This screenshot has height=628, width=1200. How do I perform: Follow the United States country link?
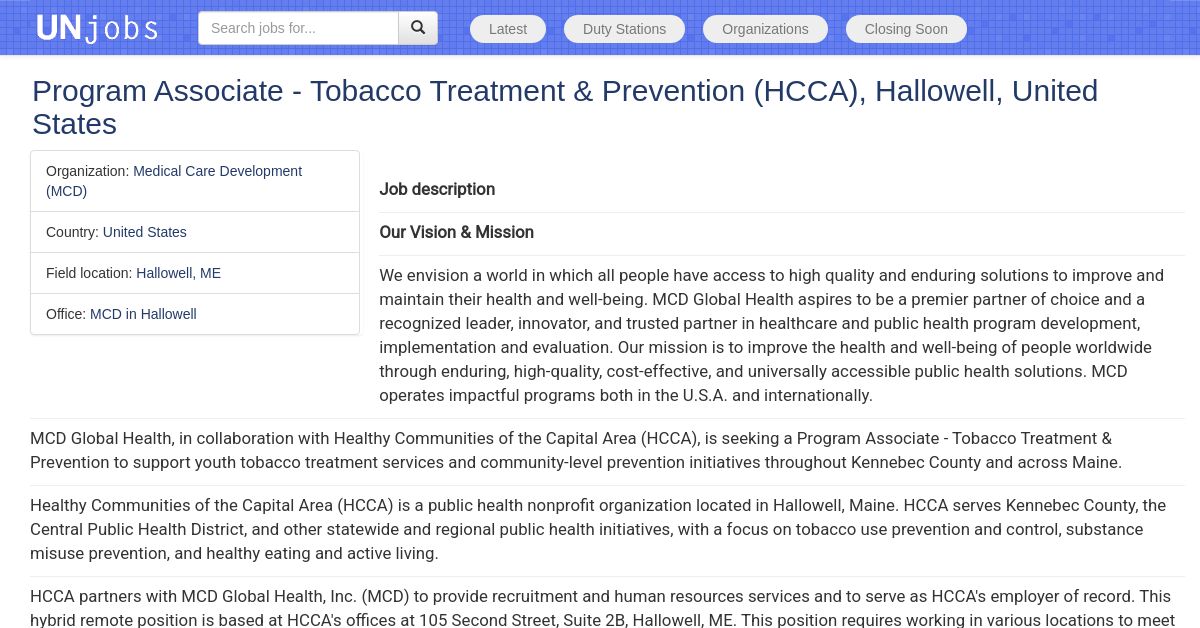coord(145,232)
